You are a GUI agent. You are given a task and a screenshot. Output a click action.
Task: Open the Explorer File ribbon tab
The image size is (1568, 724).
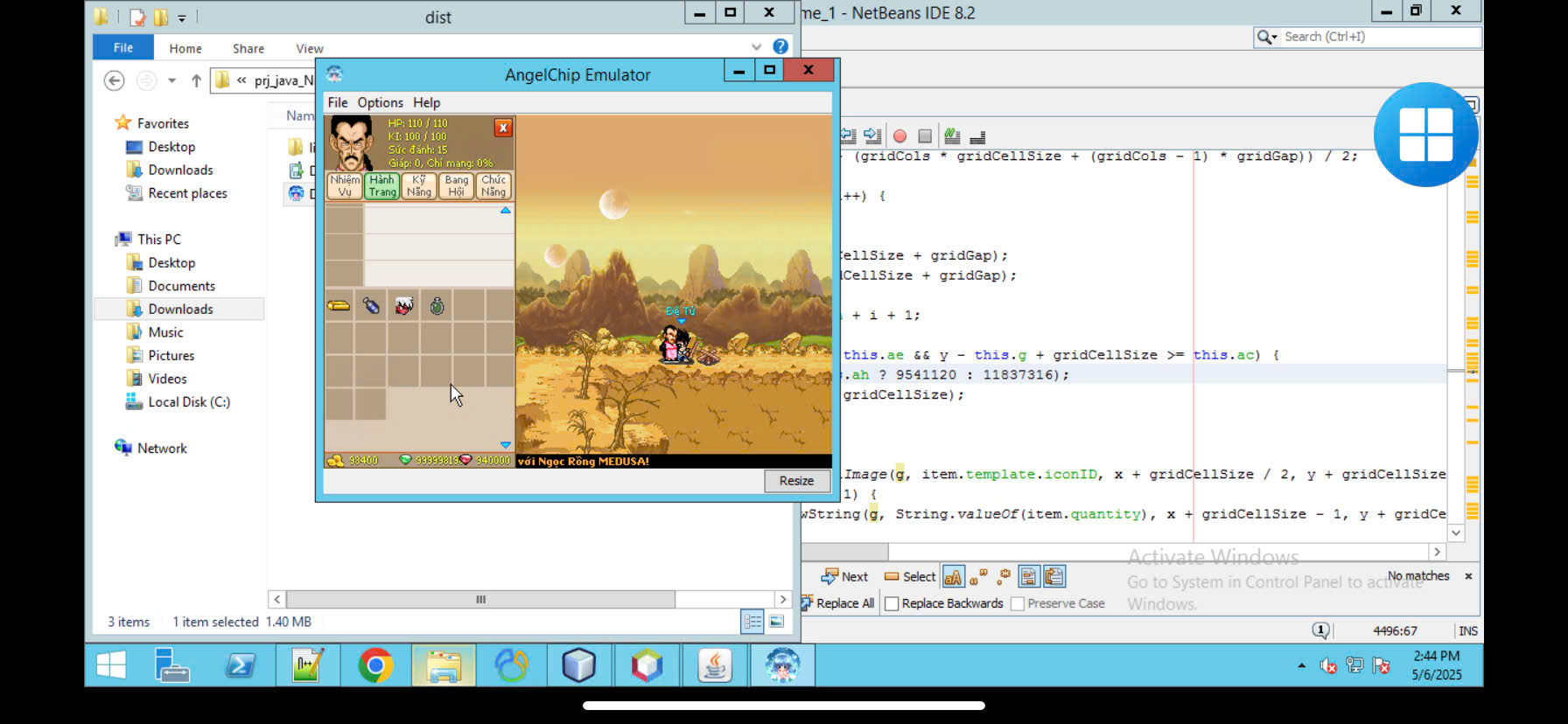[x=123, y=47]
